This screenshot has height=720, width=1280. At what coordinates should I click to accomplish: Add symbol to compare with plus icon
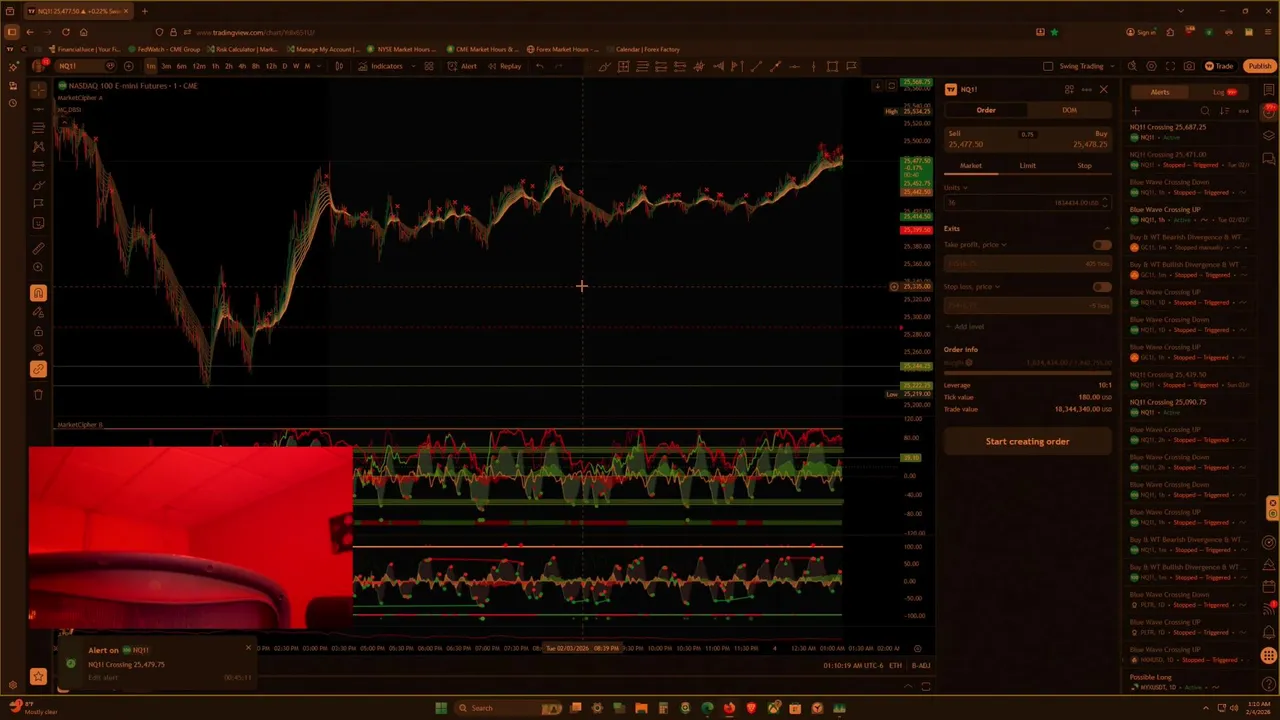coord(128,66)
